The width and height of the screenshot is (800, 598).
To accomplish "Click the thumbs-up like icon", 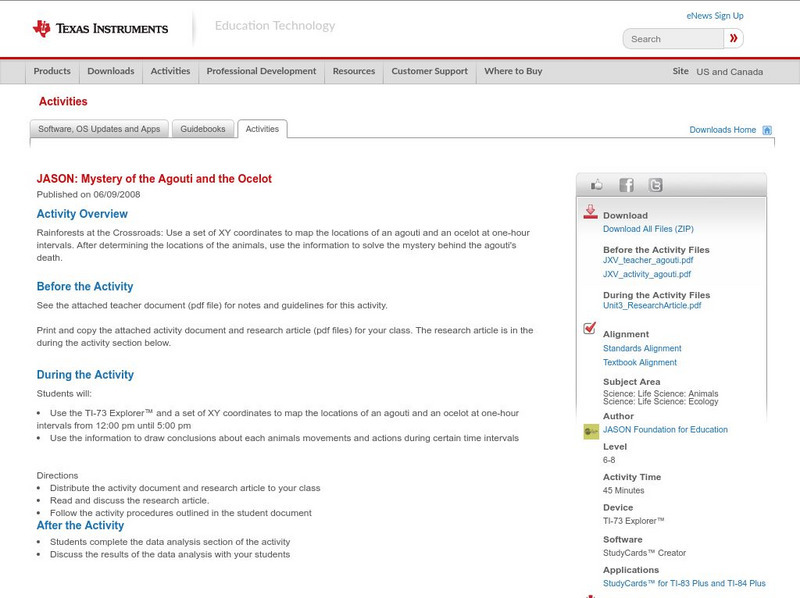I will [596, 185].
